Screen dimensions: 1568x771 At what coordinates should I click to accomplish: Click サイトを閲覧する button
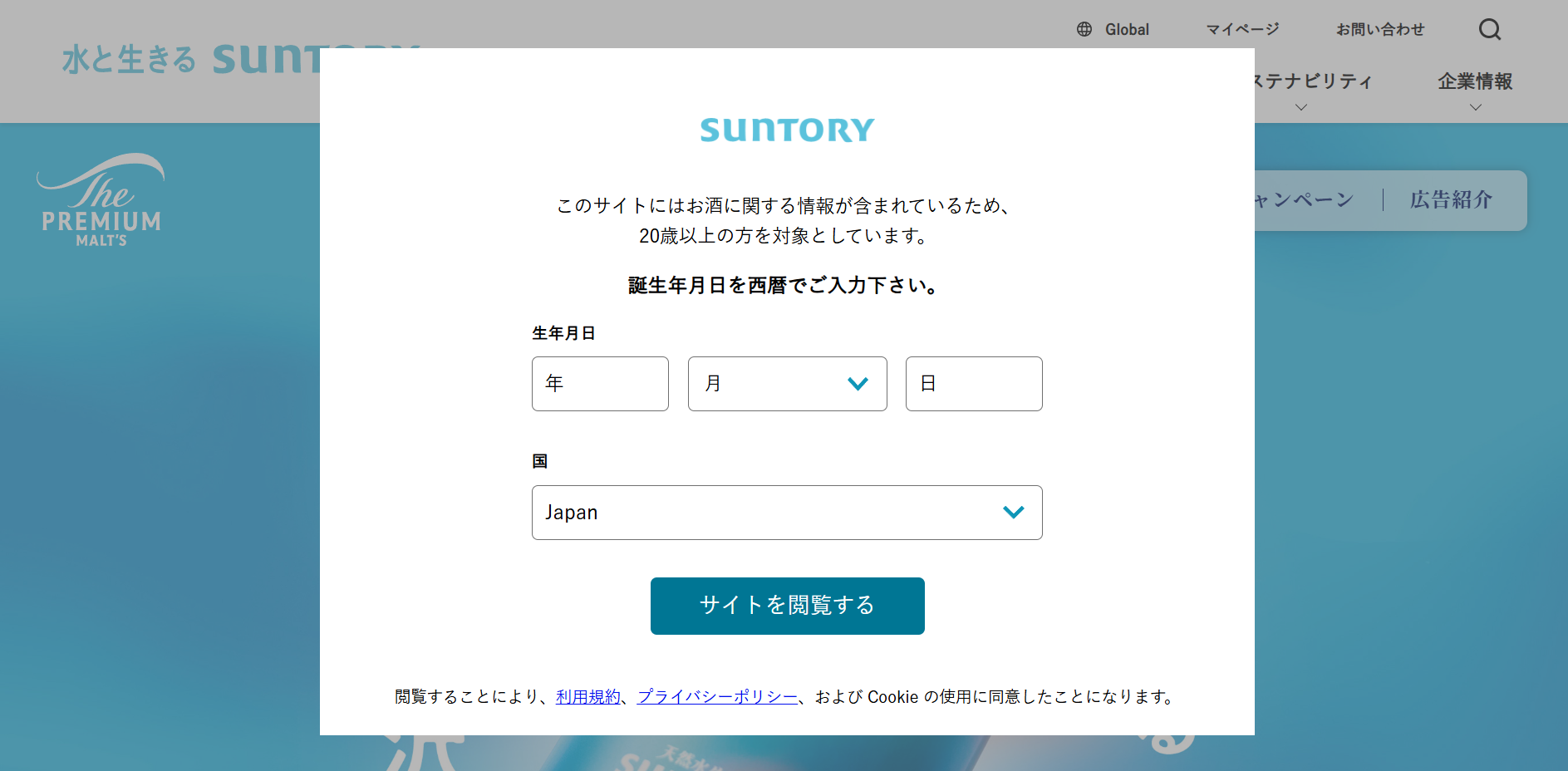tap(787, 606)
